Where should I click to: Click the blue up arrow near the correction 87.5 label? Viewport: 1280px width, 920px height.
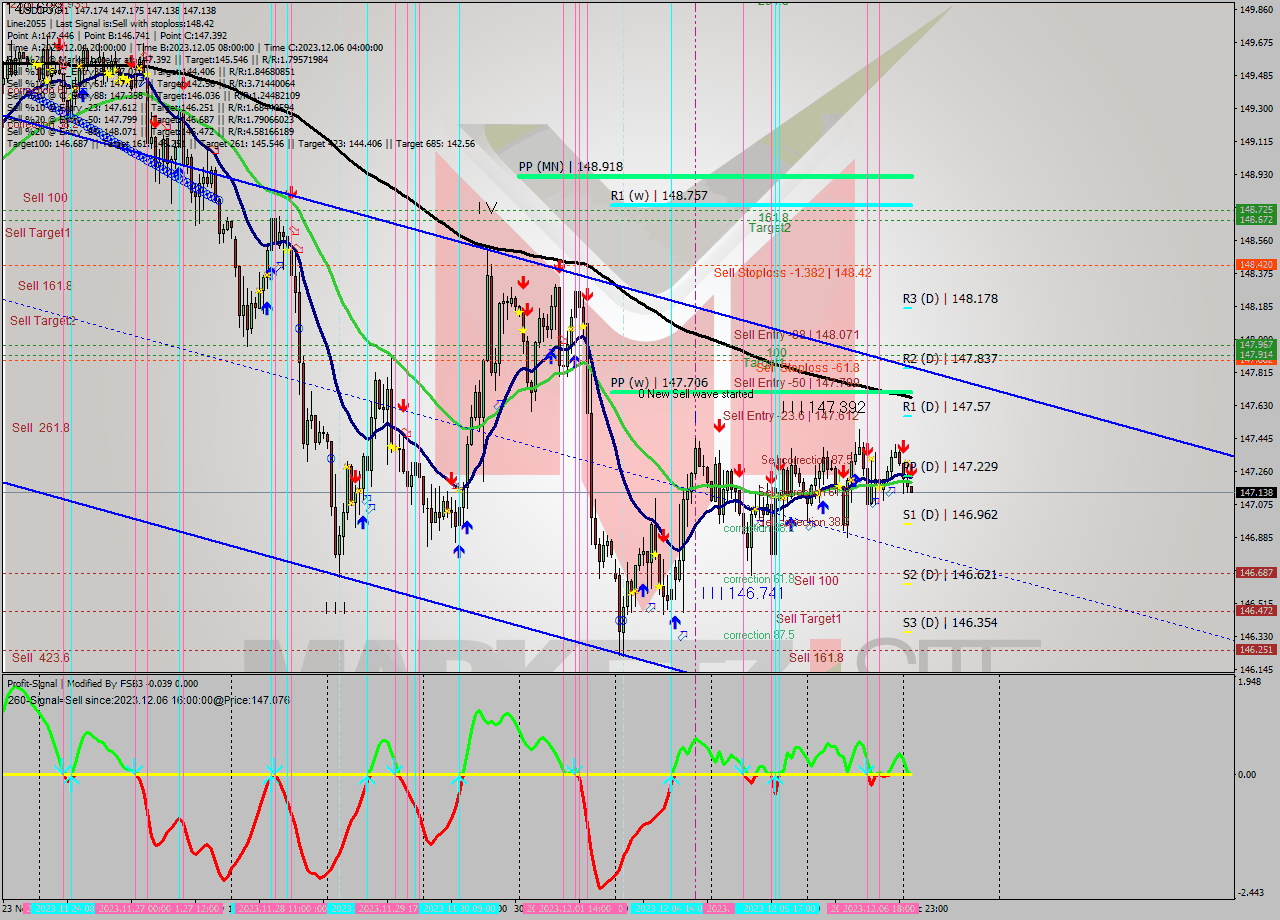tap(675, 623)
